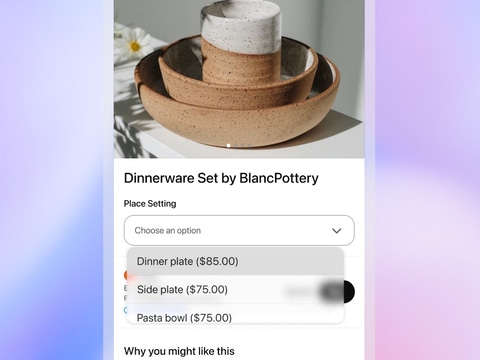Image resolution: width=480 pixels, height=360 pixels.
Task: Tap the pottery product photo
Action: (239, 79)
